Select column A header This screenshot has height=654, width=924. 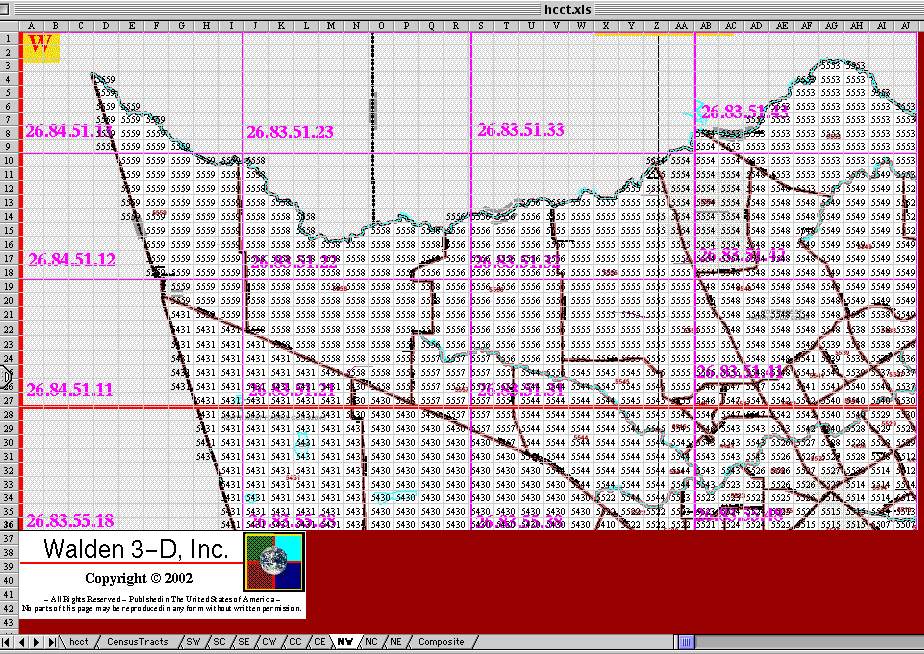[31, 25]
